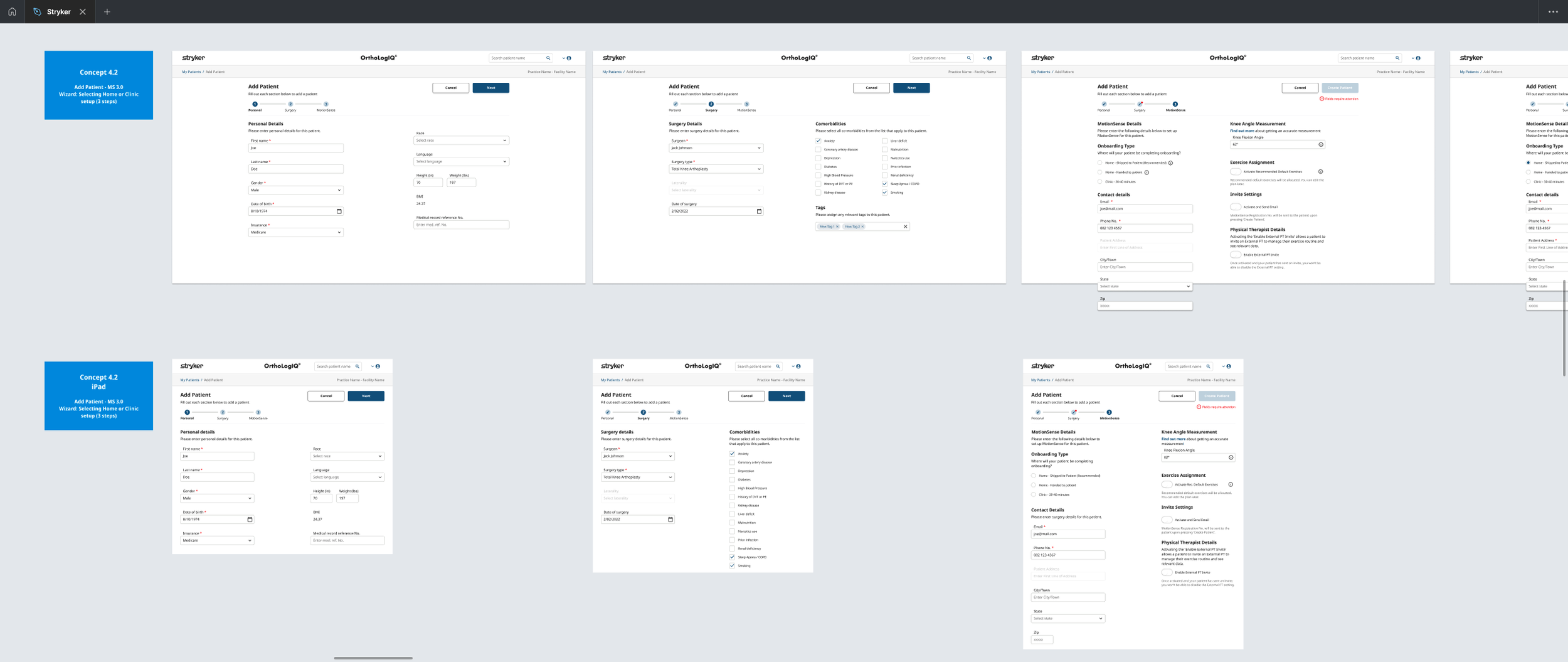This screenshot has height=662, width=1568.
Task: Click step 2 Surgery circle, desktop Personal frame
Action: (x=290, y=104)
